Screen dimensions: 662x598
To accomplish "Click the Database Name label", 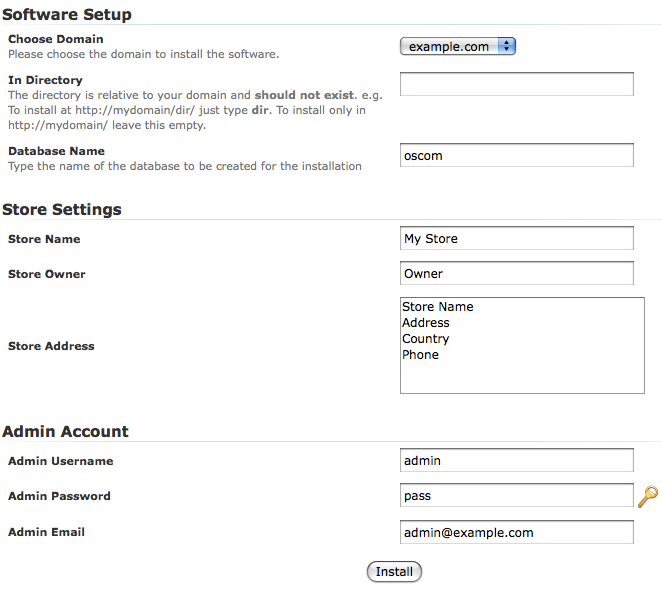I will click(x=56, y=151).
